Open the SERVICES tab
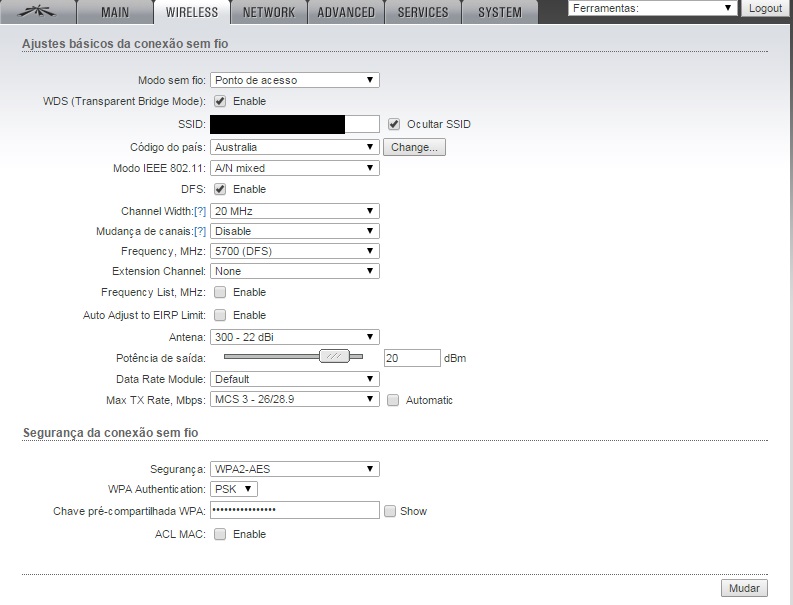793x605 pixels. point(423,12)
